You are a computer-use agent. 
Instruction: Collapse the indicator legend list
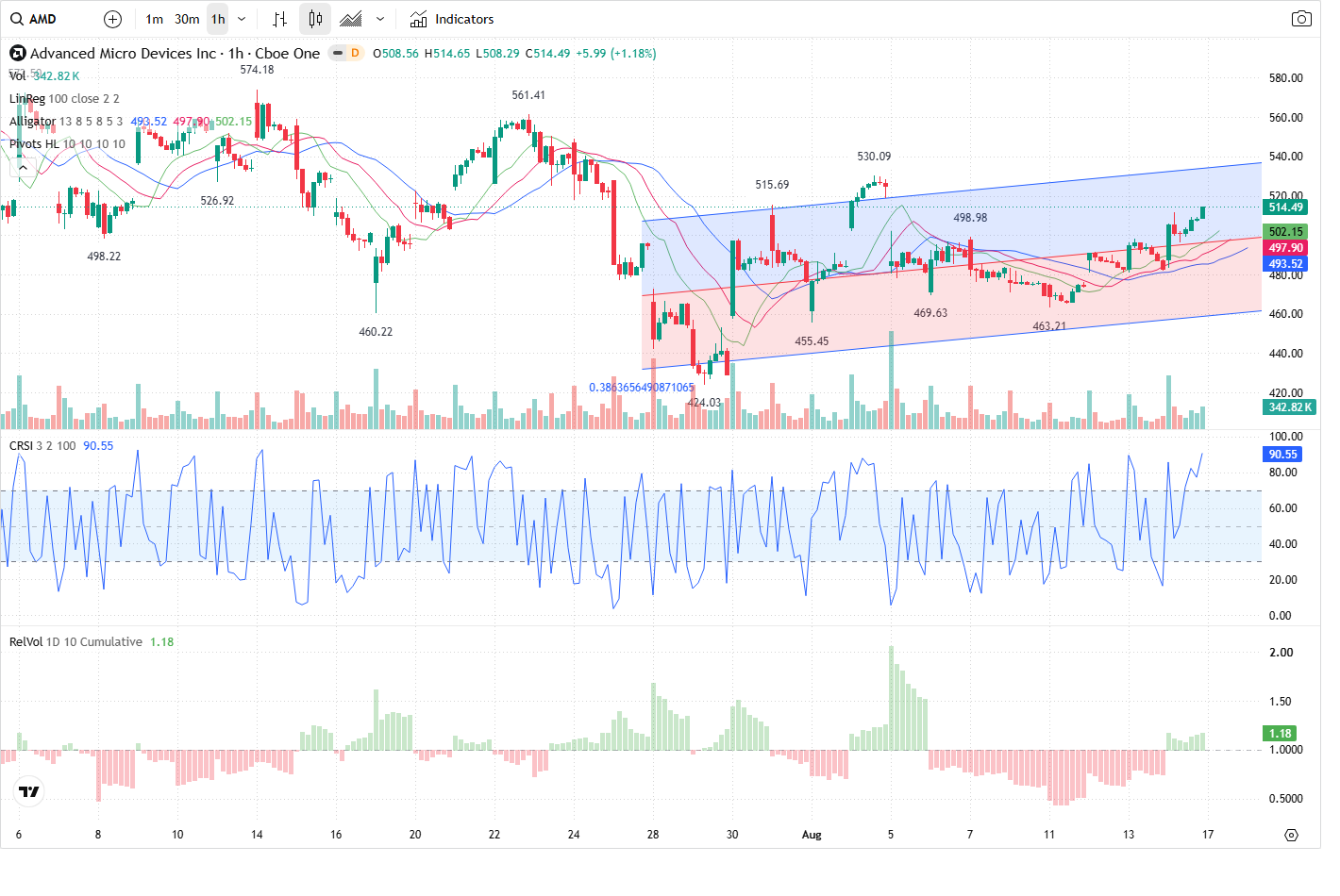(24, 167)
